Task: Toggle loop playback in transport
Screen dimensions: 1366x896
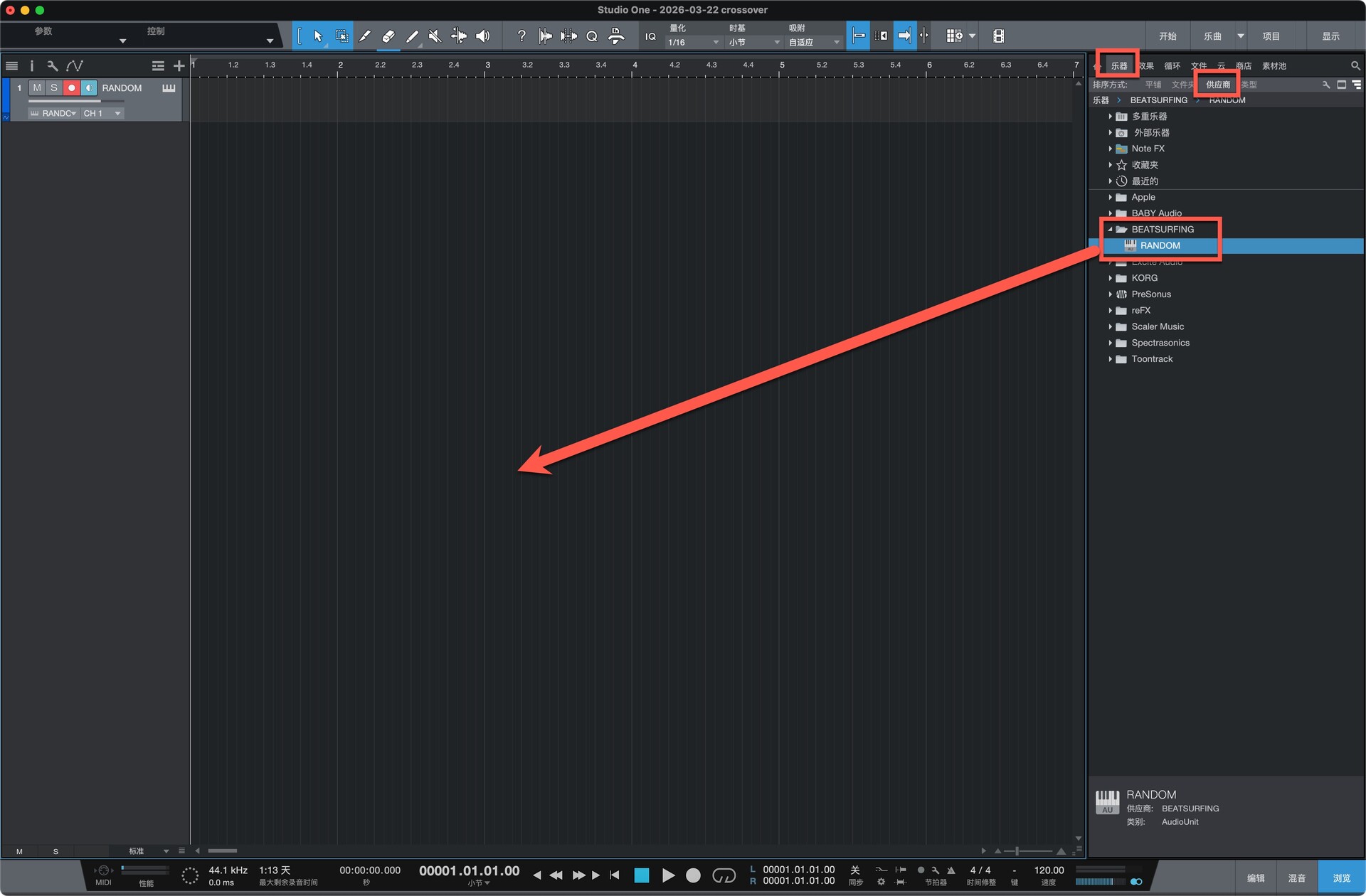Action: (x=724, y=875)
